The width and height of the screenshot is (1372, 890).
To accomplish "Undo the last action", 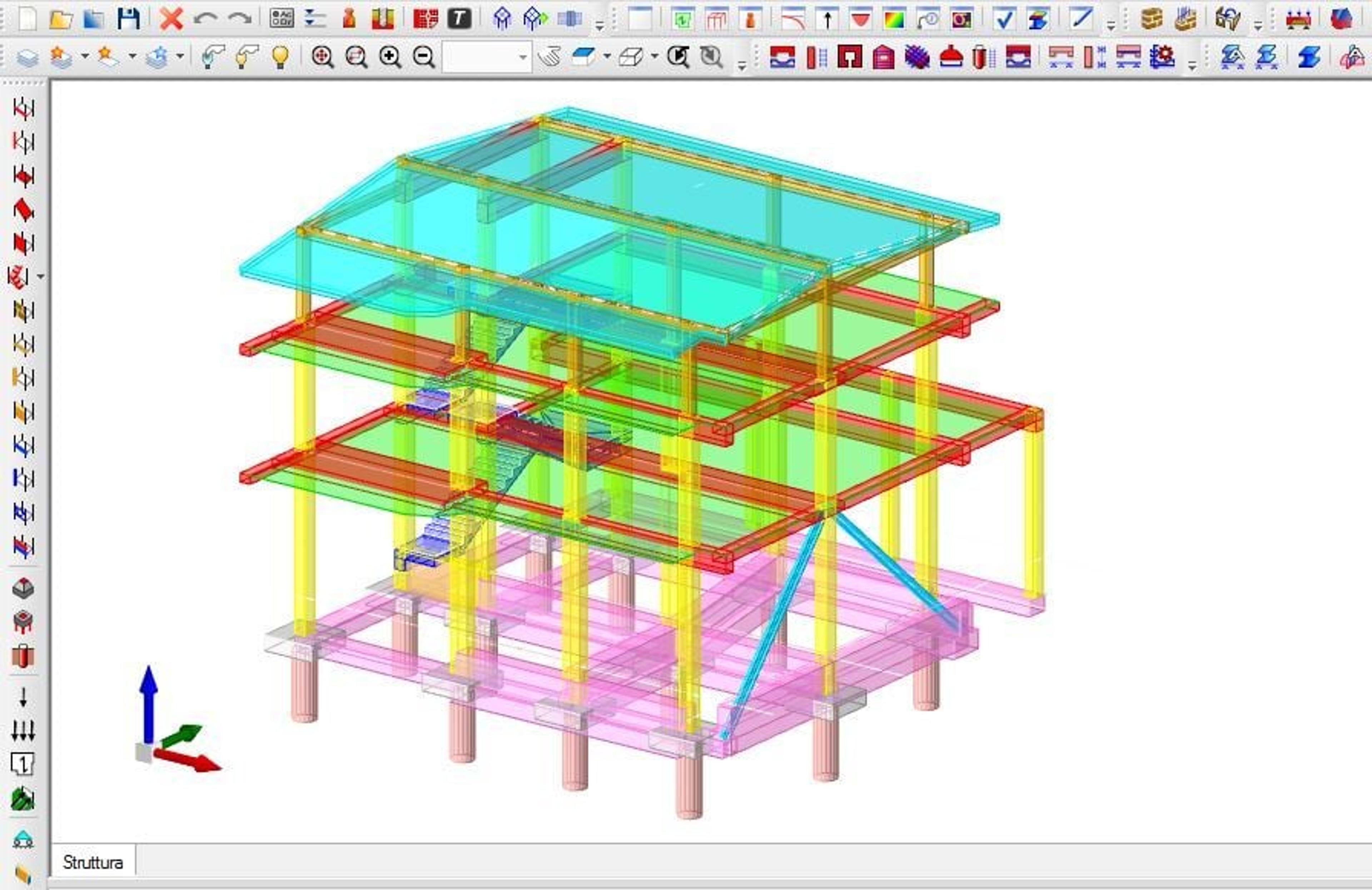I will click(205, 19).
